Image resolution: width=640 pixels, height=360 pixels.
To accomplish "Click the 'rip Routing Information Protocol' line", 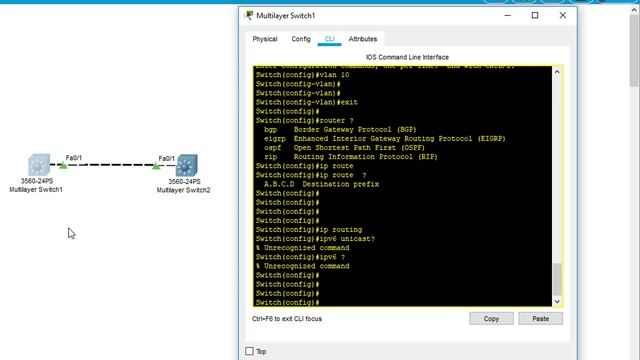I will pyautogui.click(x=351, y=157).
